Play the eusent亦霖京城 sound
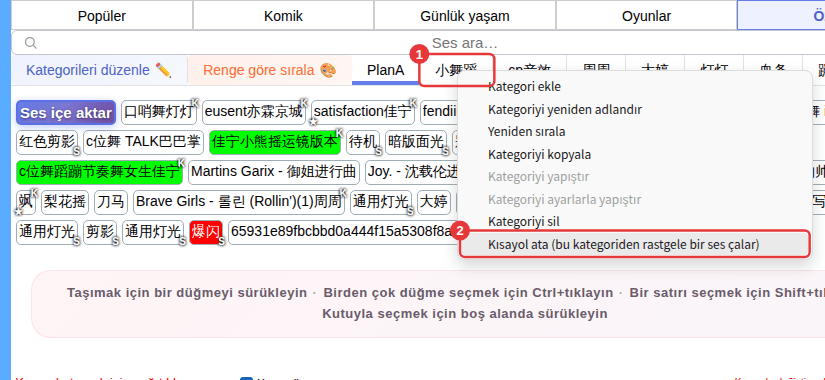This screenshot has height=380, width=825. point(254,112)
